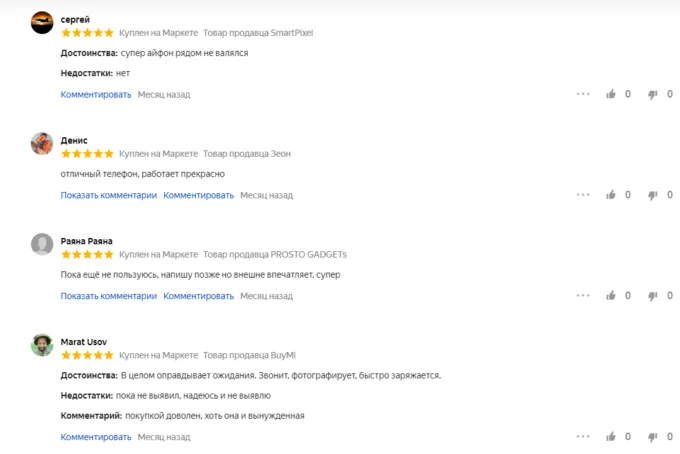Click Комментировать under сергей's review
680x454 pixels.
point(96,94)
